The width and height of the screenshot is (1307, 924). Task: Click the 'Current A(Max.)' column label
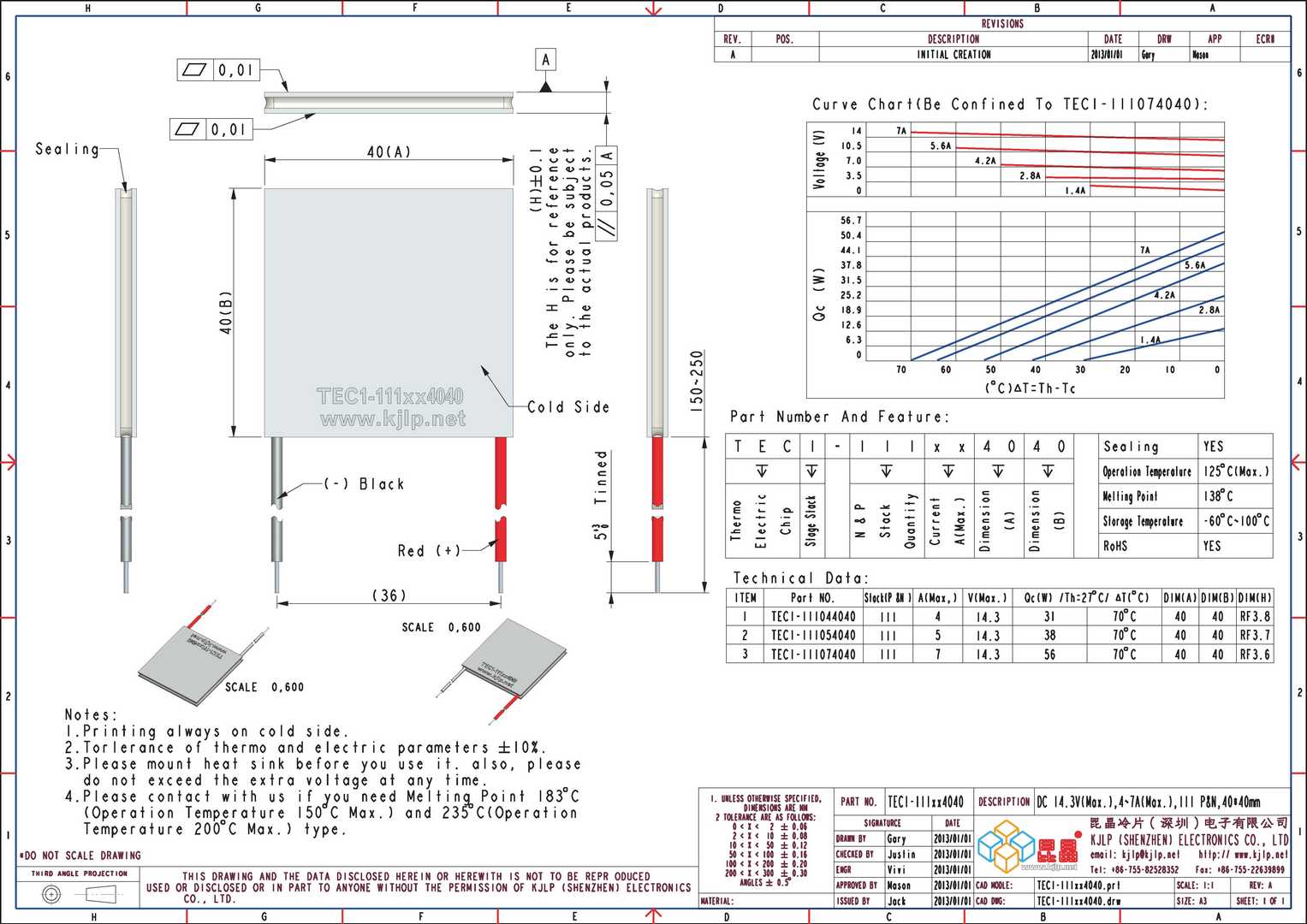(x=947, y=519)
